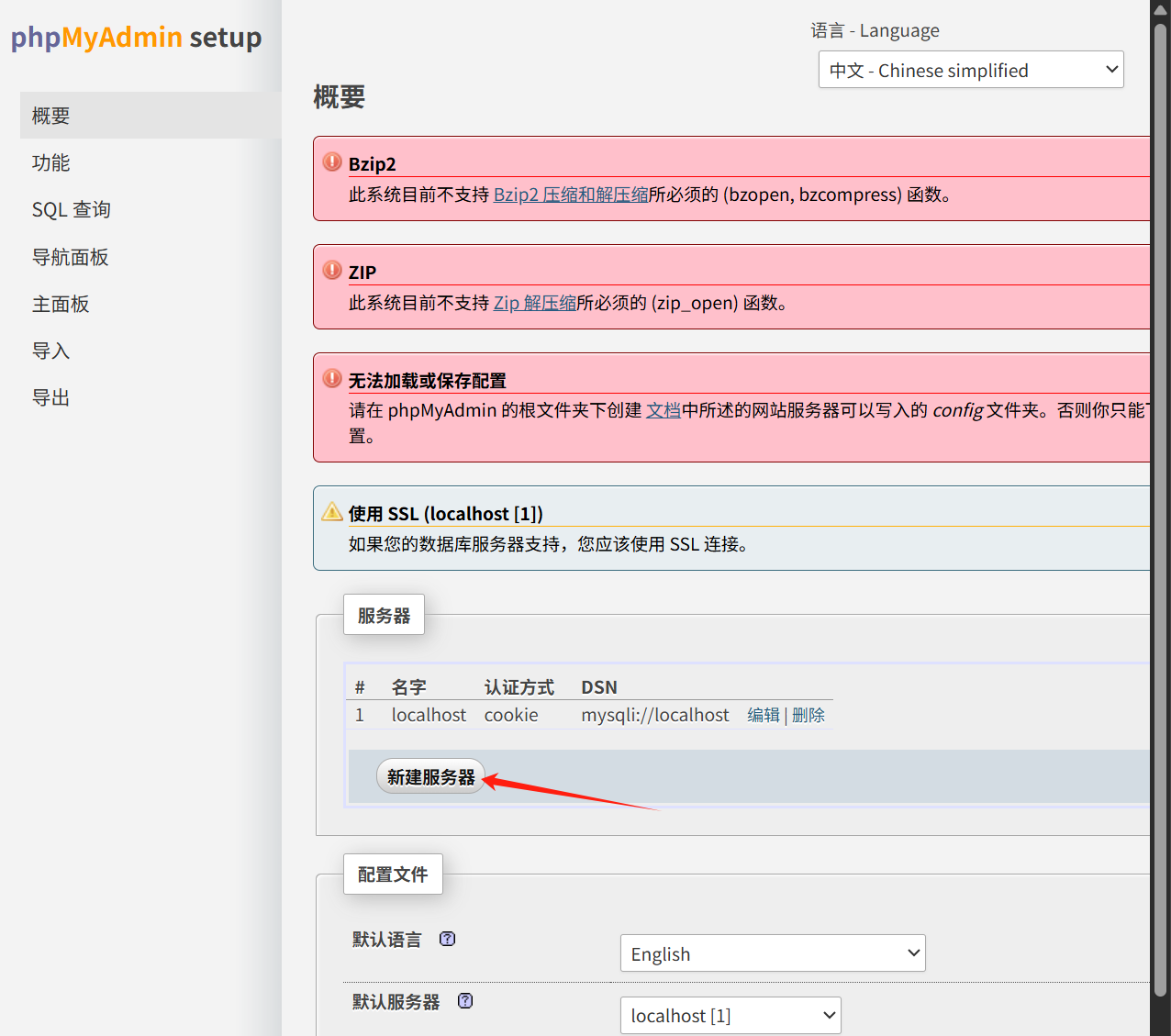This screenshot has height=1036, width=1171.
Task: Click the DSN column header
Action: coord(599,687)
